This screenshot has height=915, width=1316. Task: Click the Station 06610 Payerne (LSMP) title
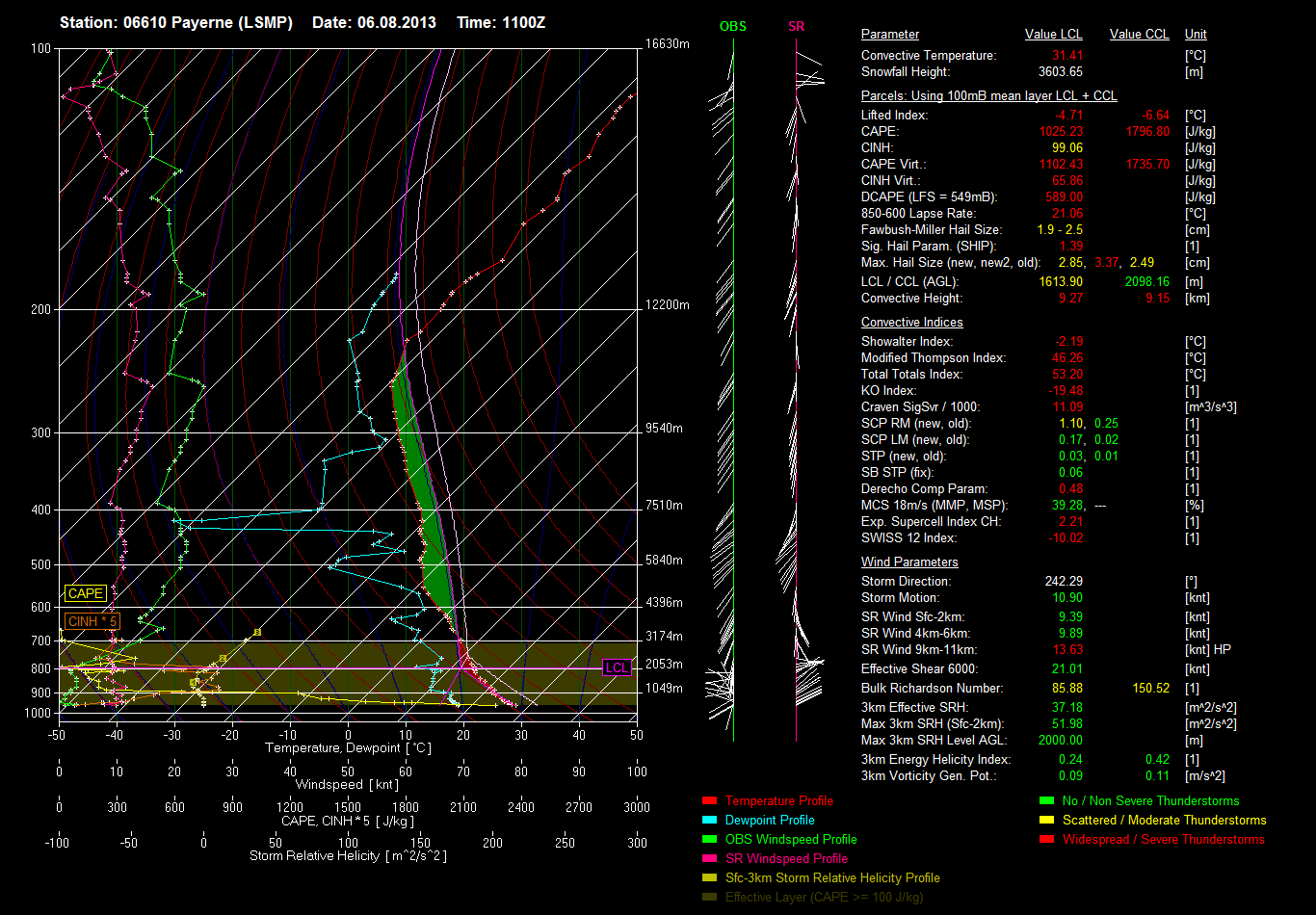click(x=175, y=22)
